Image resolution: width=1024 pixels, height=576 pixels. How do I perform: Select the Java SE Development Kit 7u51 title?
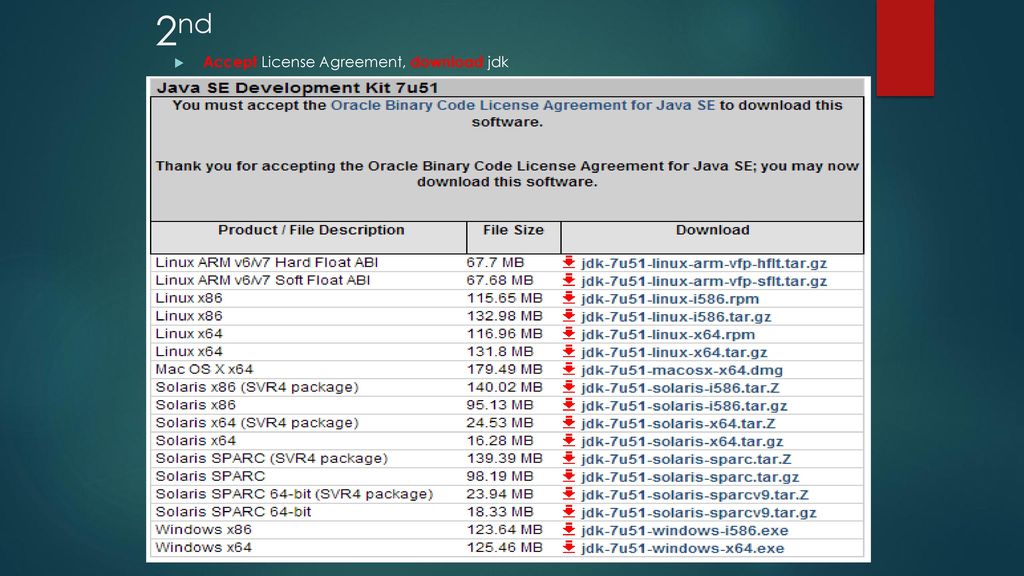pos(297,88)
